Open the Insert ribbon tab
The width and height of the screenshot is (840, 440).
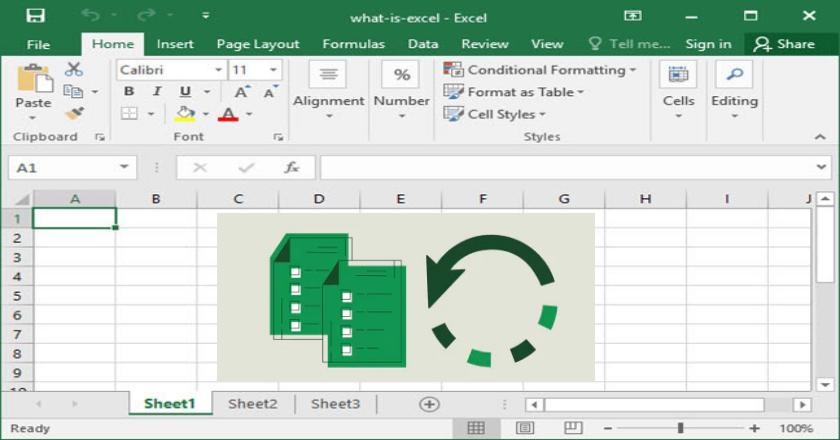175,44
